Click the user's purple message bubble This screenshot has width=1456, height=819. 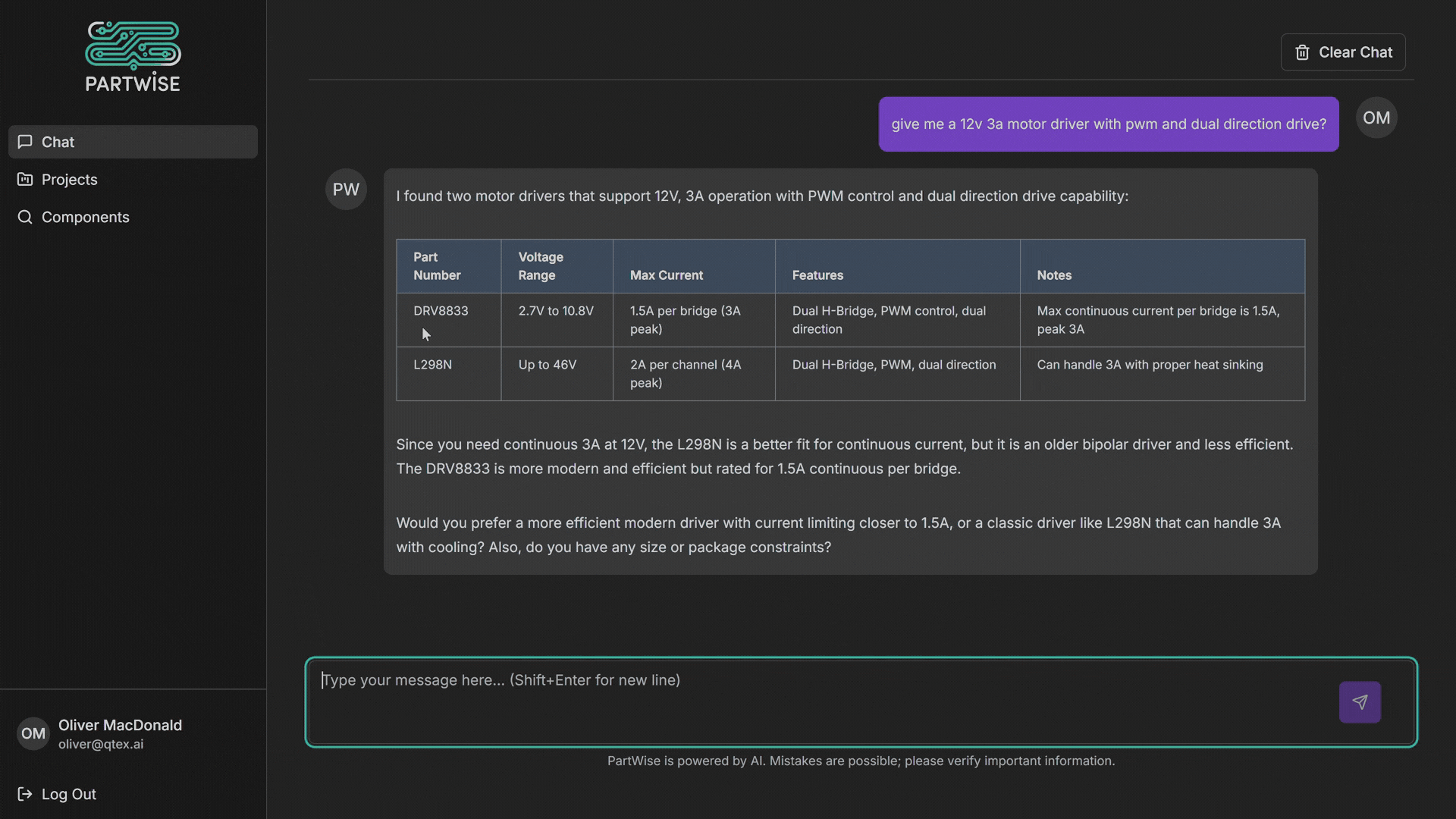click(x=1109, y=124)
